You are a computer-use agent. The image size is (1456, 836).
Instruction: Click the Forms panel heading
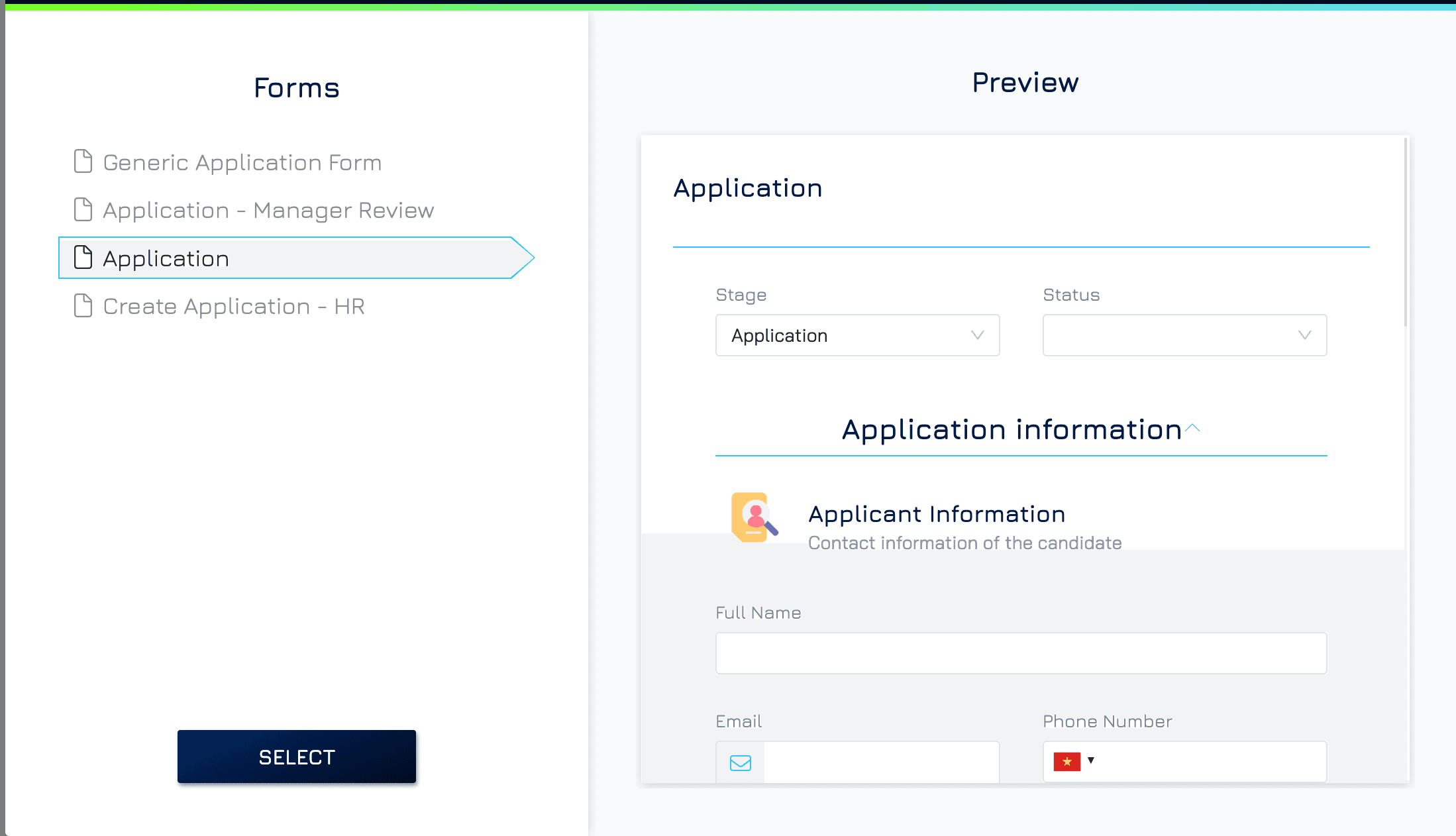tap(297, 87)
